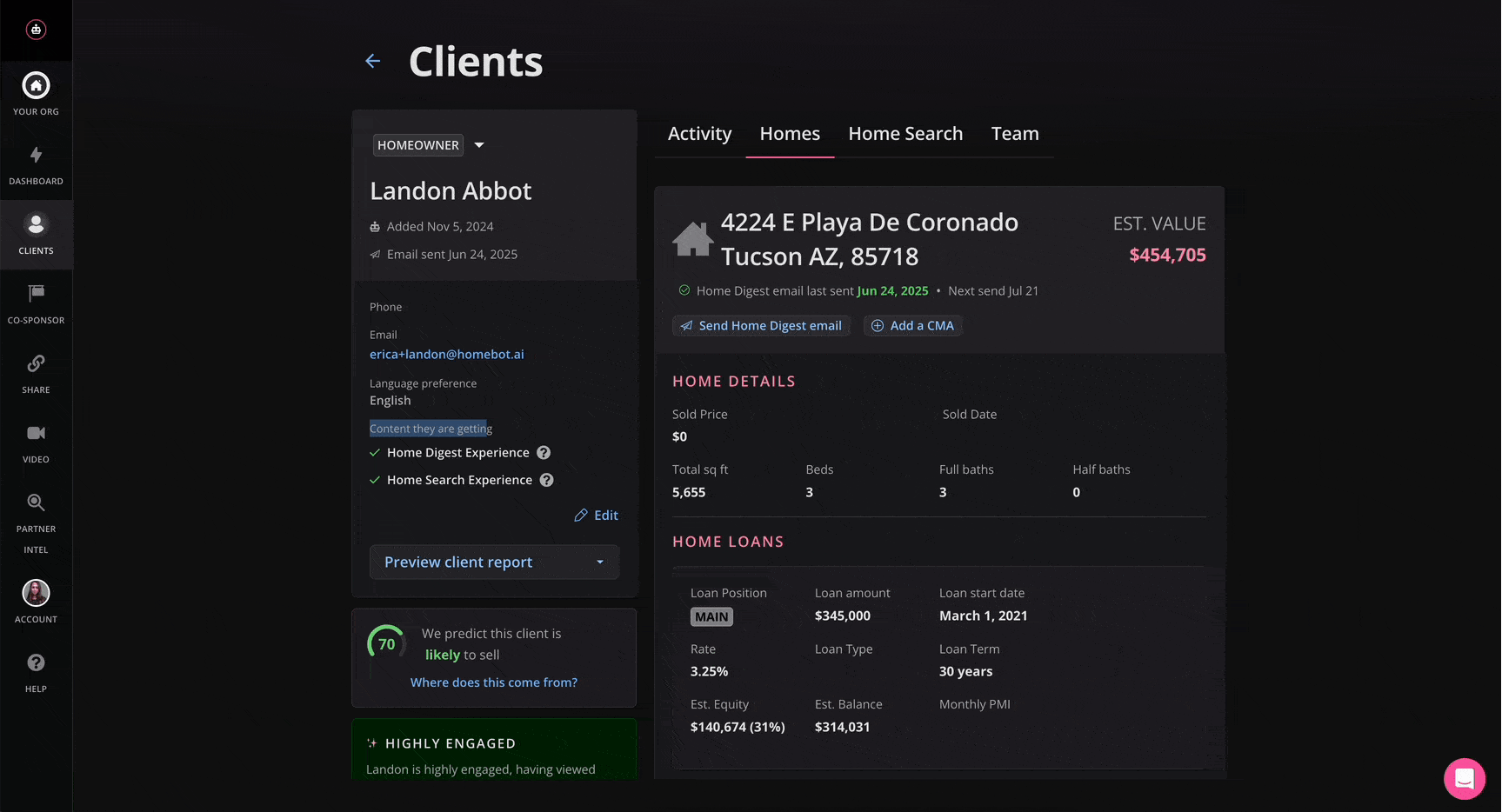Open the chat support bubble
The width and height of the screenshot is (1502, 812).
[x=1465, y=778]
